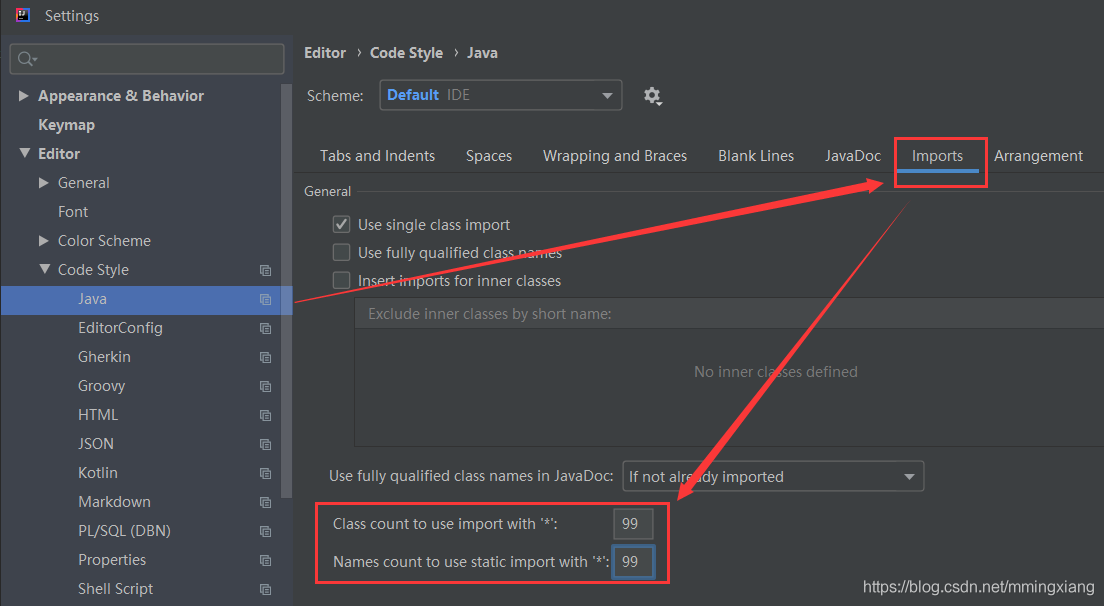Click the copy icon next to Code Style
This screenshot has height=606, width=1104.
click(265, 270)
